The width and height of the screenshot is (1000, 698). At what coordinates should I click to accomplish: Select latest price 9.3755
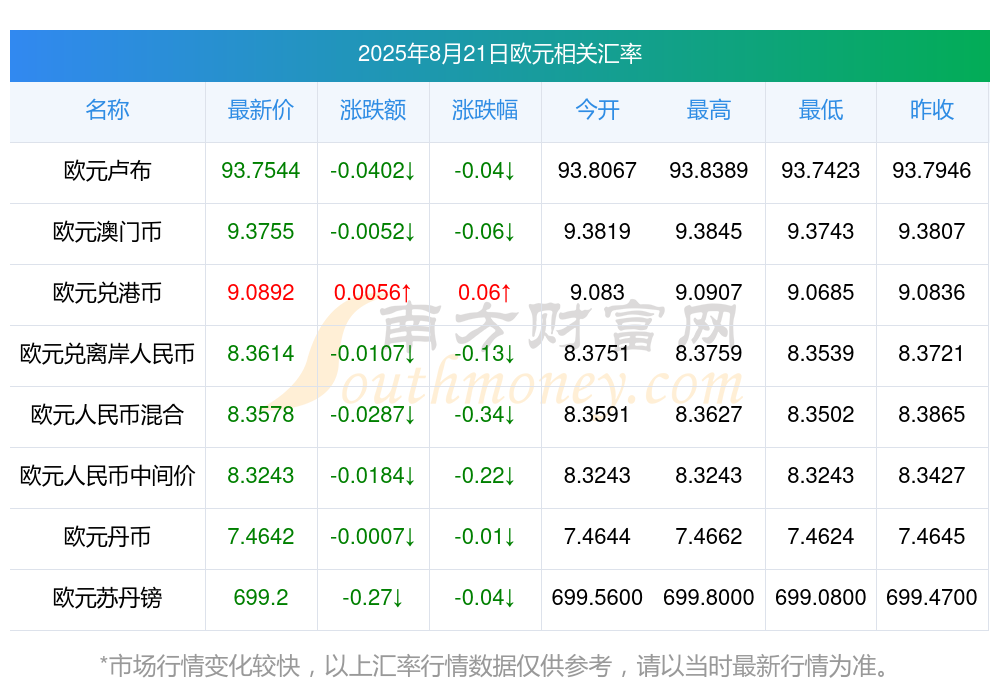tap(260, 232)
